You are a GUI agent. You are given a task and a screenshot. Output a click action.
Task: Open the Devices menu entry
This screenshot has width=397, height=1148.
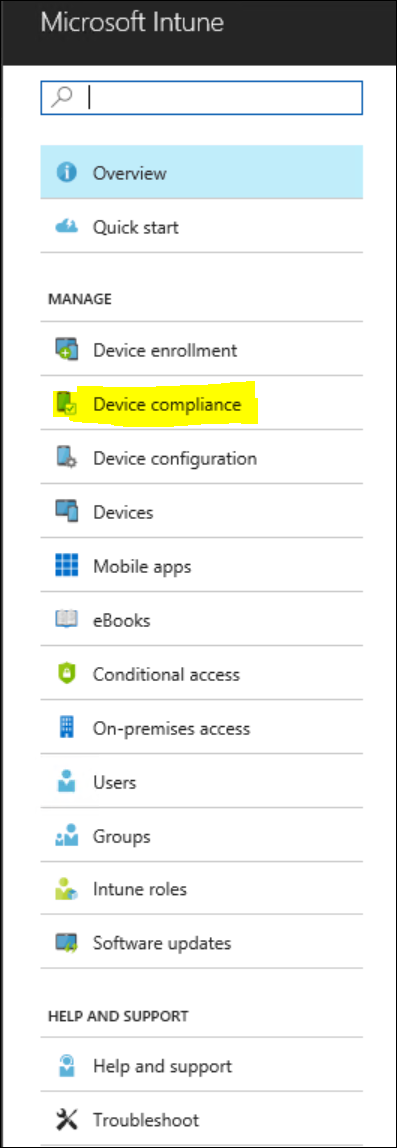(201, 512)
